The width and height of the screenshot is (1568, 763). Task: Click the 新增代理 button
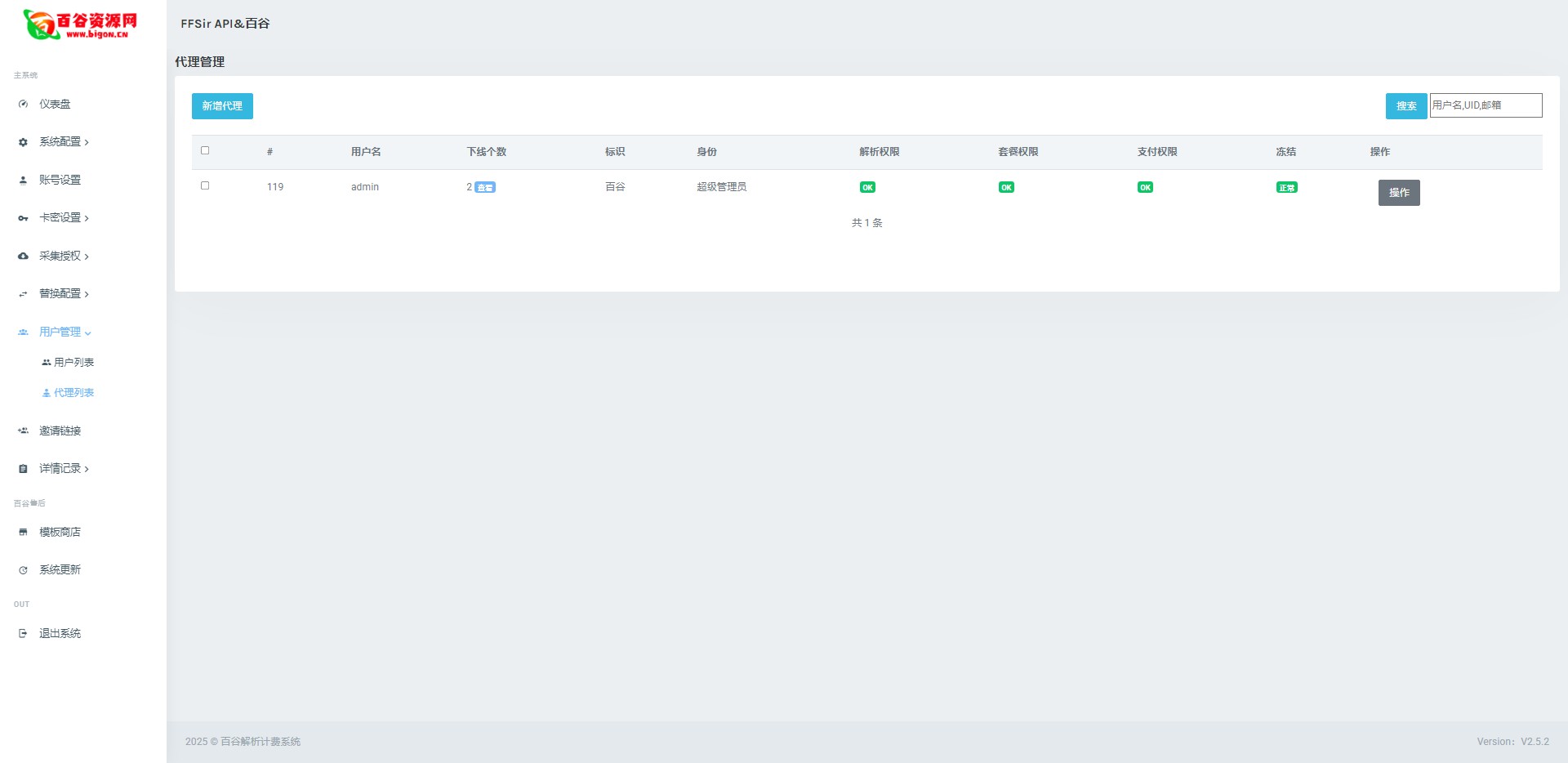point(222,106)
